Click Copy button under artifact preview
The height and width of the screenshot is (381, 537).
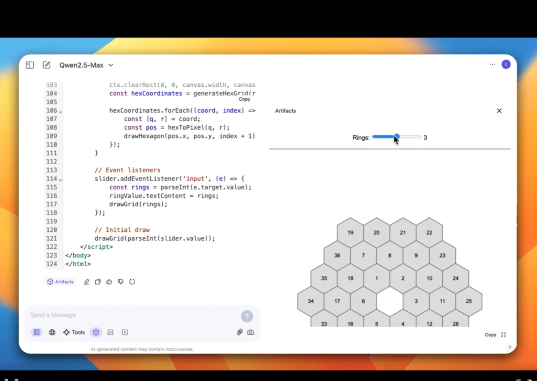point(490,335)
